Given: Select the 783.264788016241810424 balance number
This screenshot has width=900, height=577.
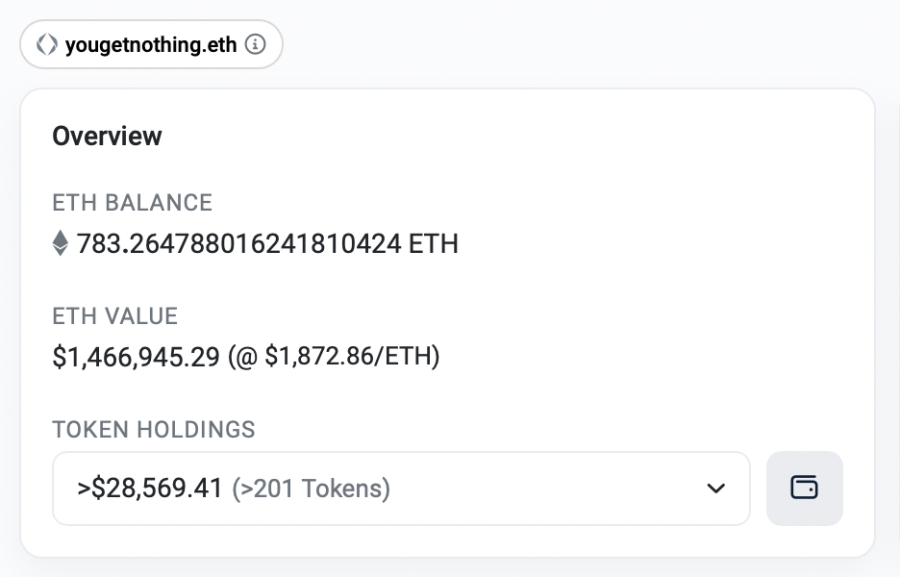Looking at the screenshot, I should click(x=239, y=243).
